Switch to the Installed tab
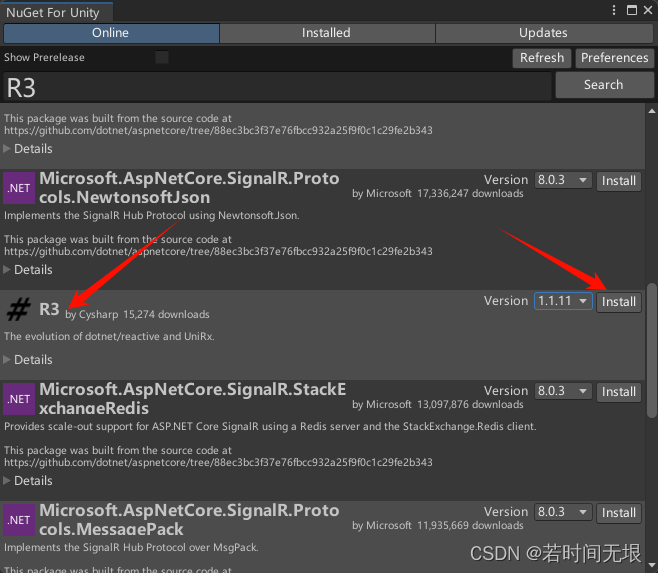The image size is (658, 573). [x=326, y=33]
